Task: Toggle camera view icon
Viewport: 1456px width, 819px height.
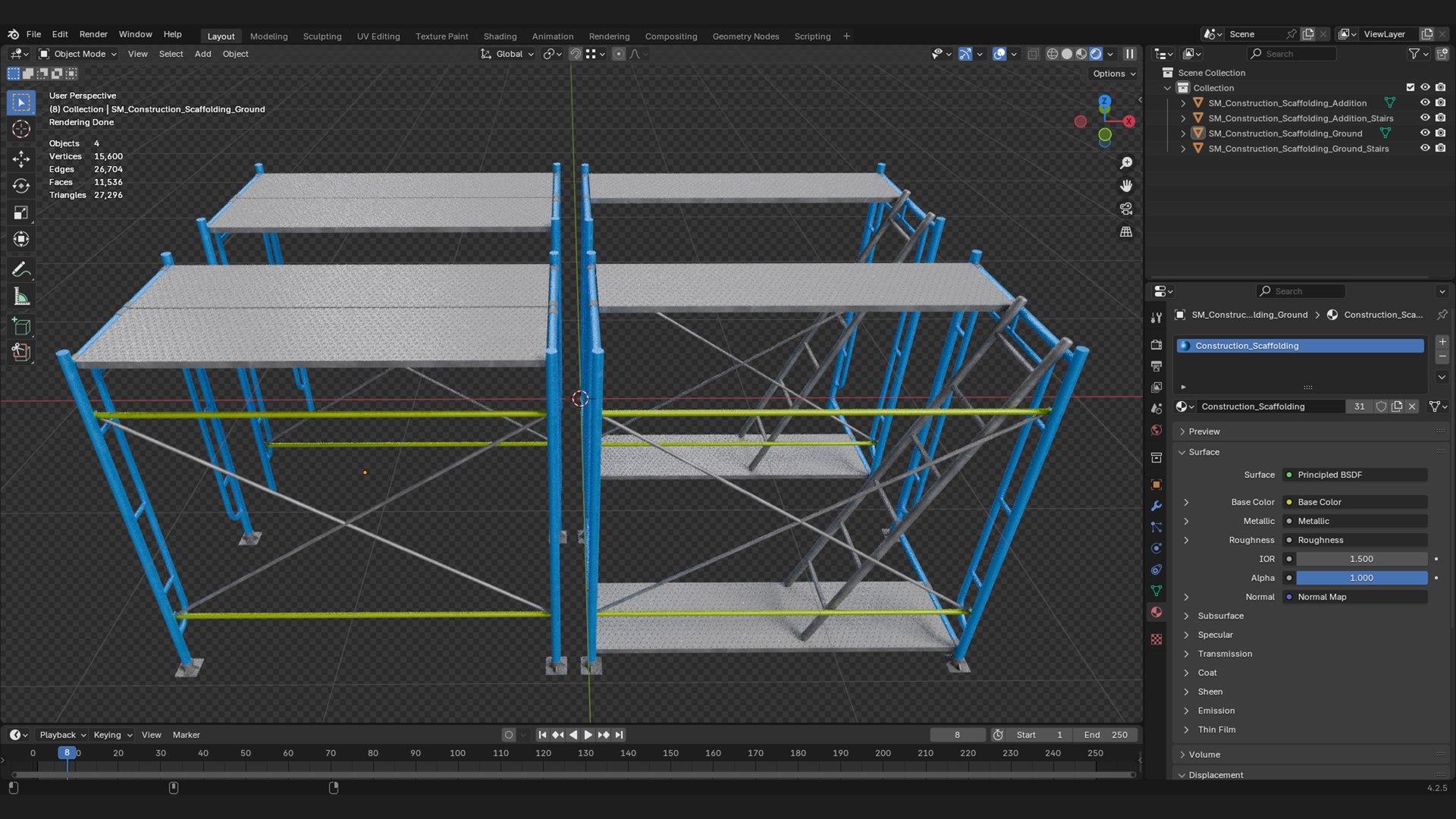Action: pos(1126,209)
